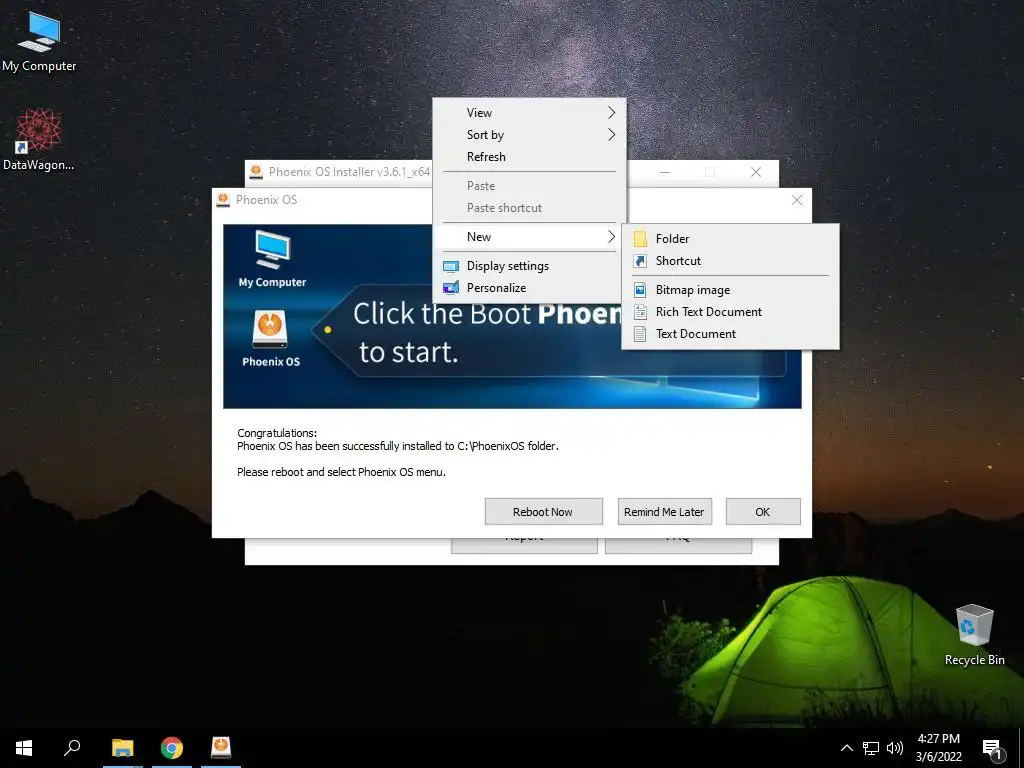Create a new Bitmap image
This screenshot has width=1024, height=768.
click(730, 290)
